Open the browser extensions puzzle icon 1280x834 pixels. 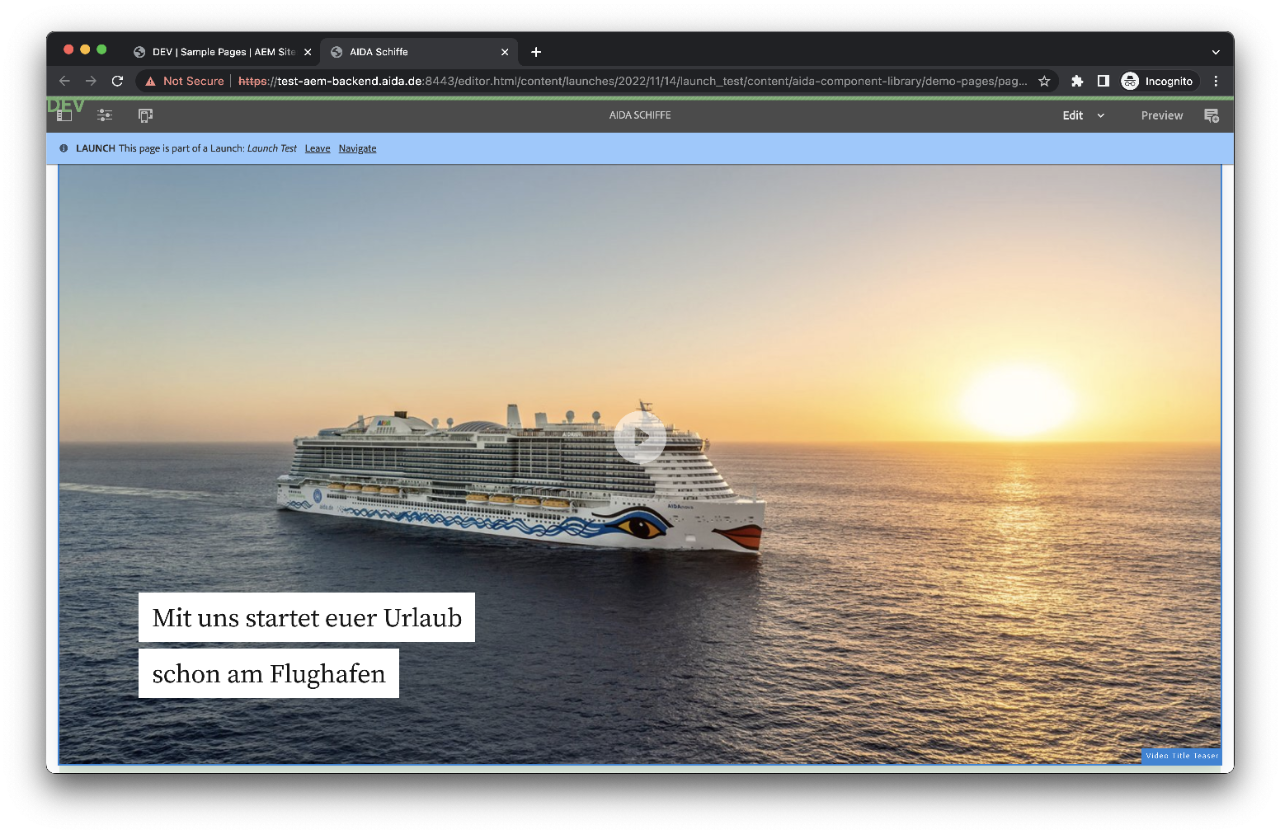tap(1077, 81)
